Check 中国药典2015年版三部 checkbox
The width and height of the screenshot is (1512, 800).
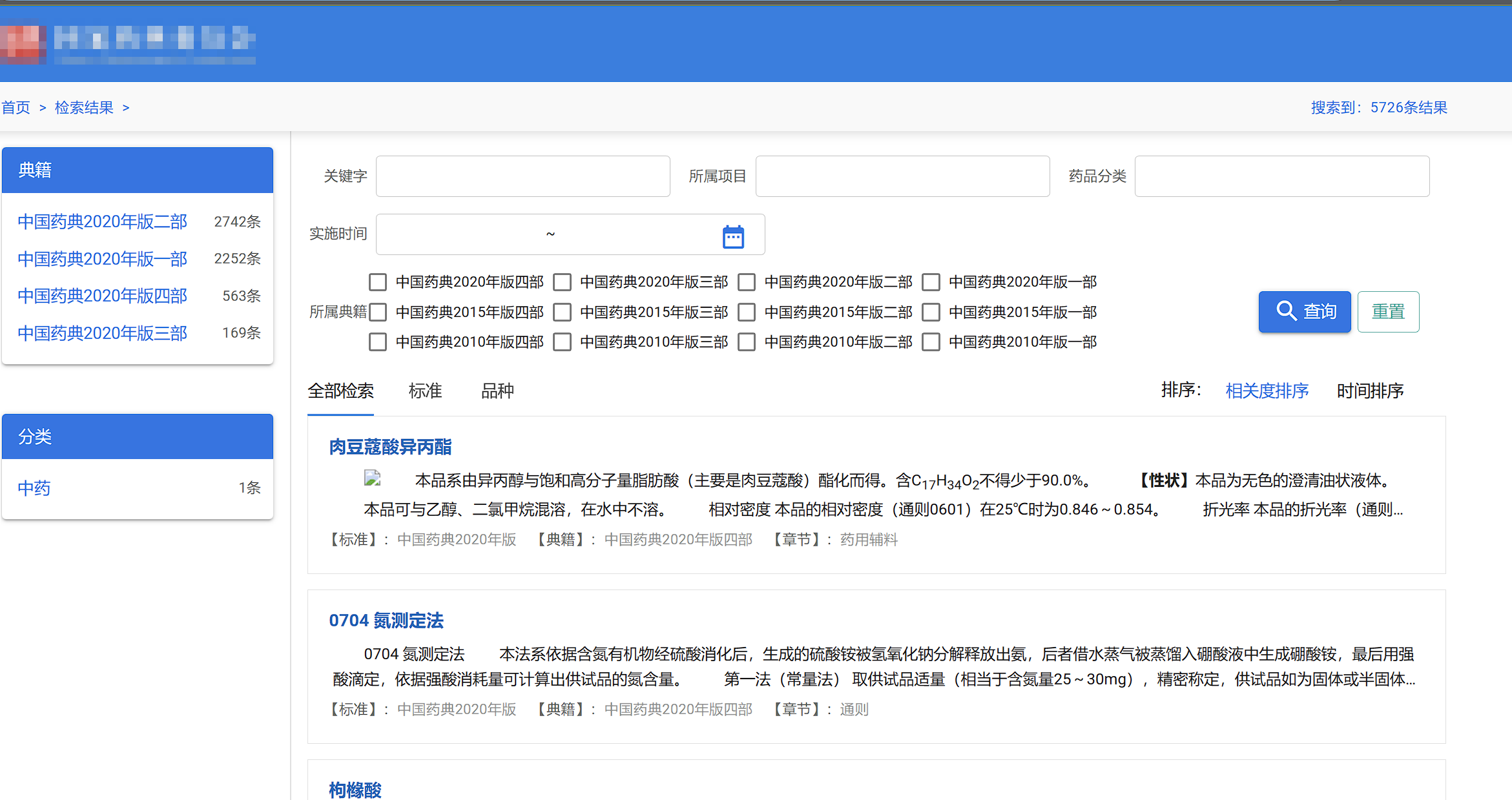pyautogui.click(x=563, y=313)
